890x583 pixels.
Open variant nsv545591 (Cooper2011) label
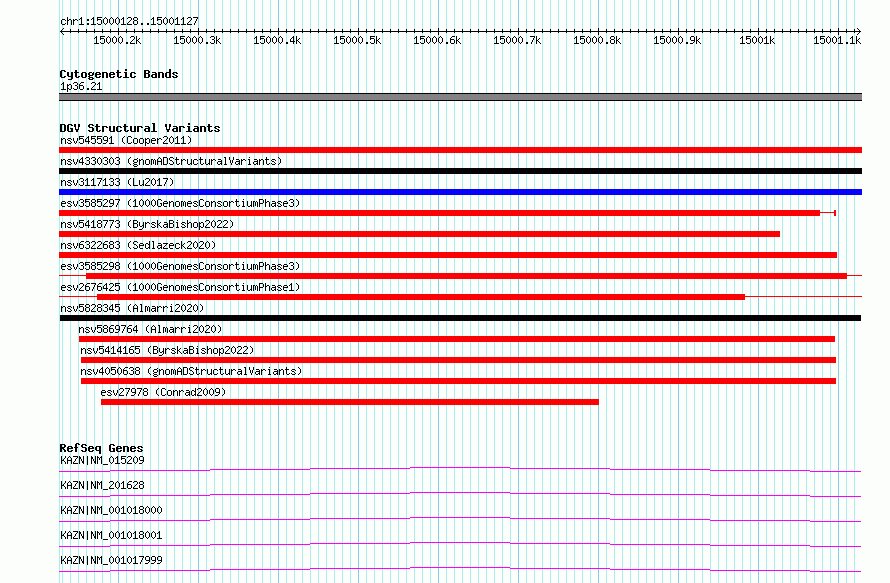tap(126, 140)
